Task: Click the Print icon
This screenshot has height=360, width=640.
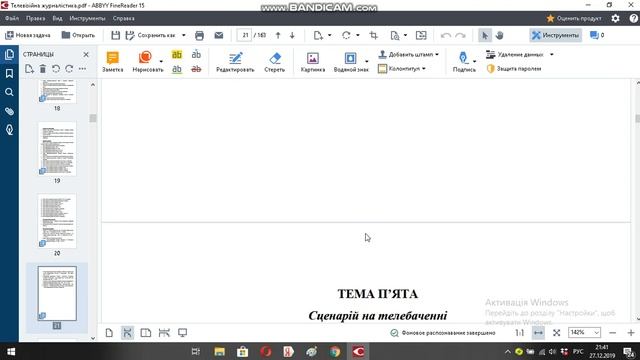Action: (x=199, y=35)
